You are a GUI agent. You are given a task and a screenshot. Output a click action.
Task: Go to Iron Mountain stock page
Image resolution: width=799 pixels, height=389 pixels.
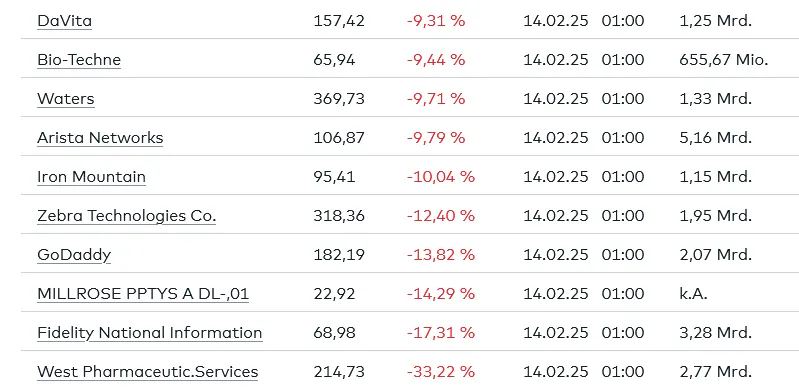pos(91,176)
